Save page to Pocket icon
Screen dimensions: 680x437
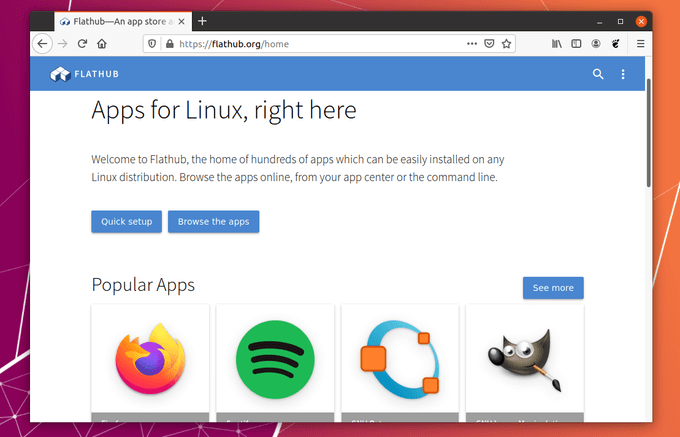(x=489, y=44)
